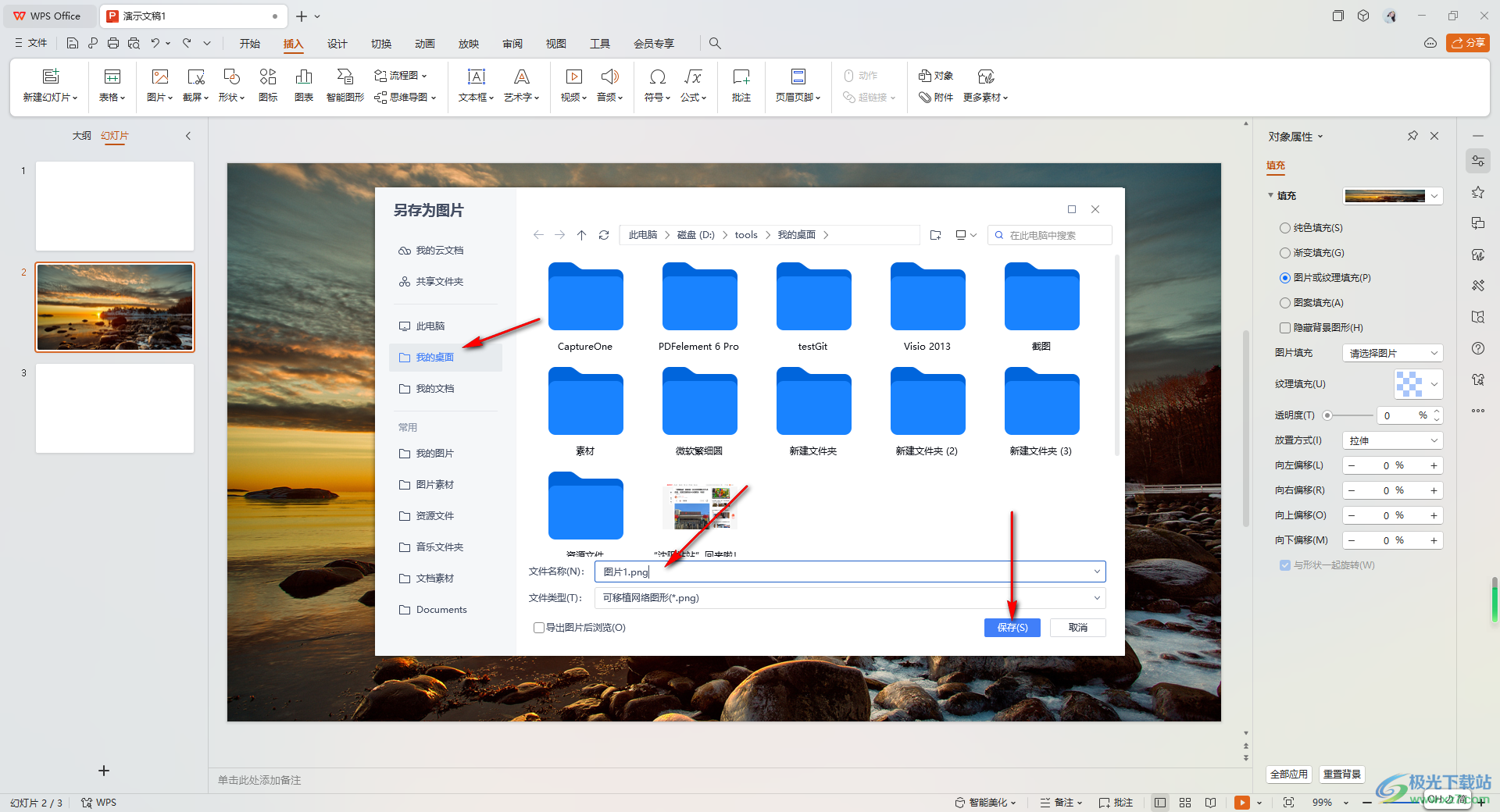Screen dimensions: 1500x812
Task: Toggle 与形状一起旋转(W) checkbox
Action: point(1284,565)
